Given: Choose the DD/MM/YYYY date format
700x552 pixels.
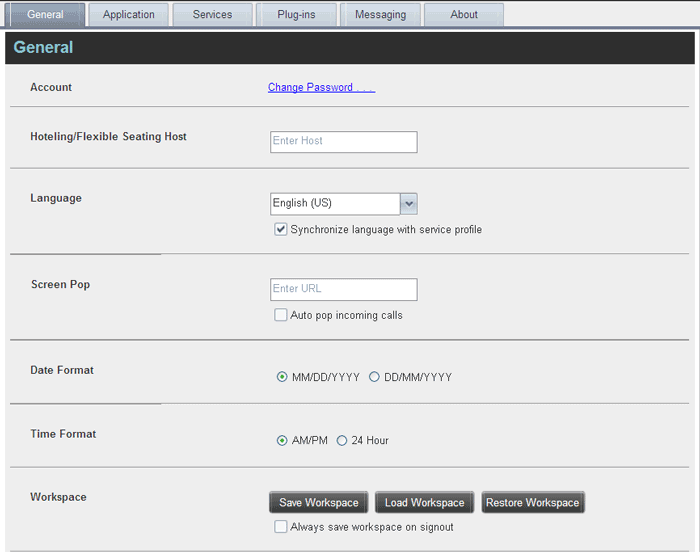Looking at the screenshot, I should pyautogui.click(x=374, y=377).
